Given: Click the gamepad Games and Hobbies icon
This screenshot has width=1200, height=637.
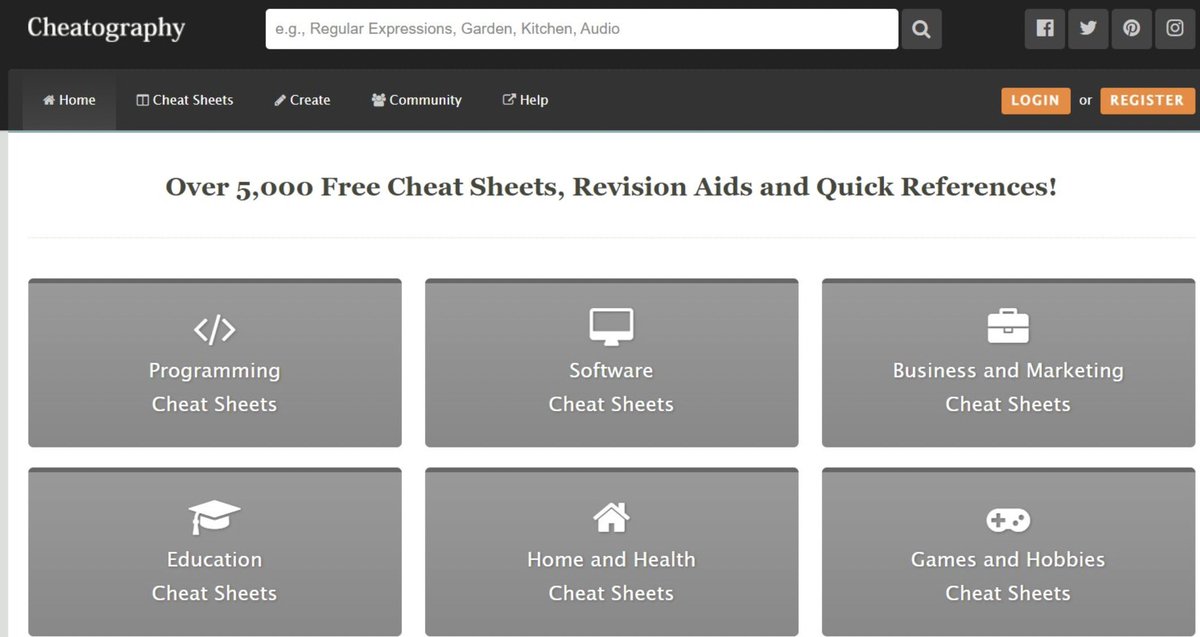Looking at the screenshot, I should pos(1008,520).
